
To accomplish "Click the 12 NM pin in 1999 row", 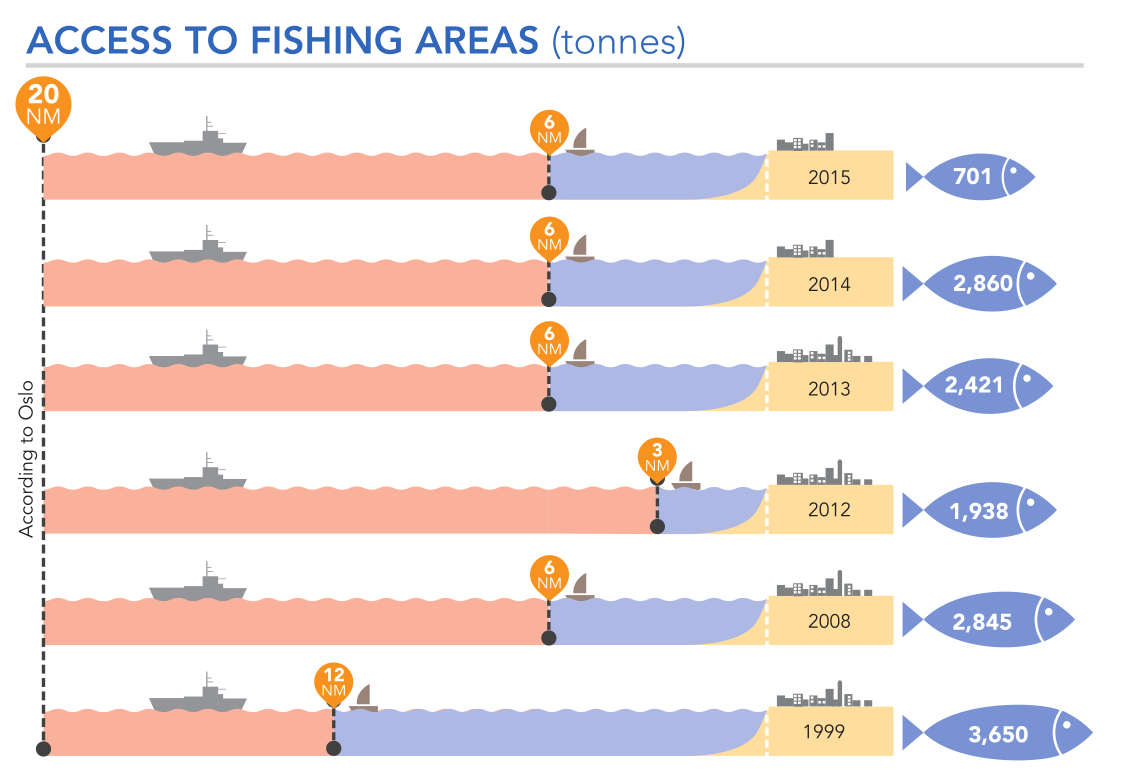I will 333,683.
